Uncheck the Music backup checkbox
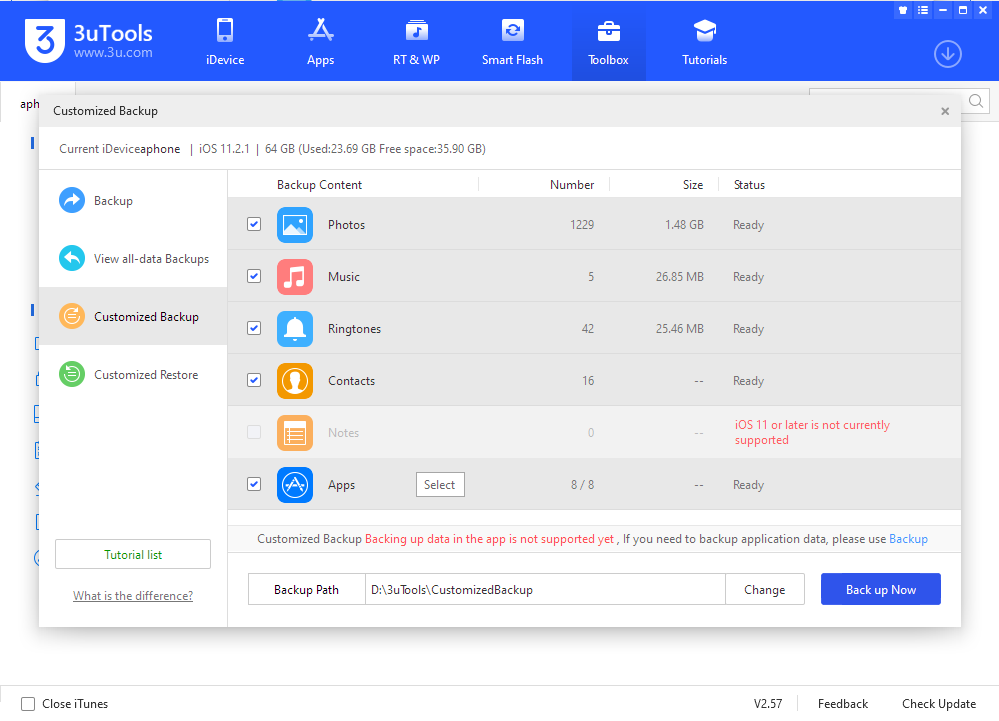Viewport: 999px width, 721px height. (254, 277)
